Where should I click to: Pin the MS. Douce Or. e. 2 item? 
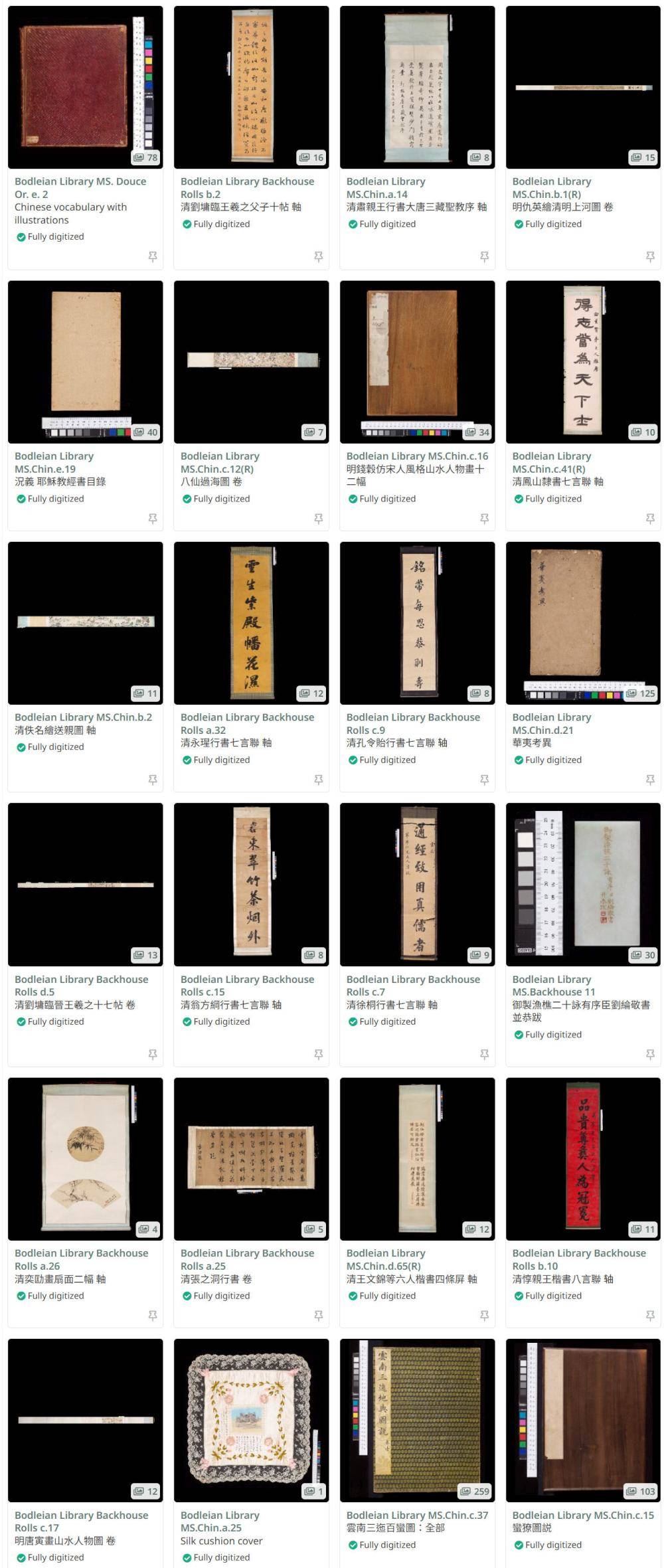click(x=153, y=256)
